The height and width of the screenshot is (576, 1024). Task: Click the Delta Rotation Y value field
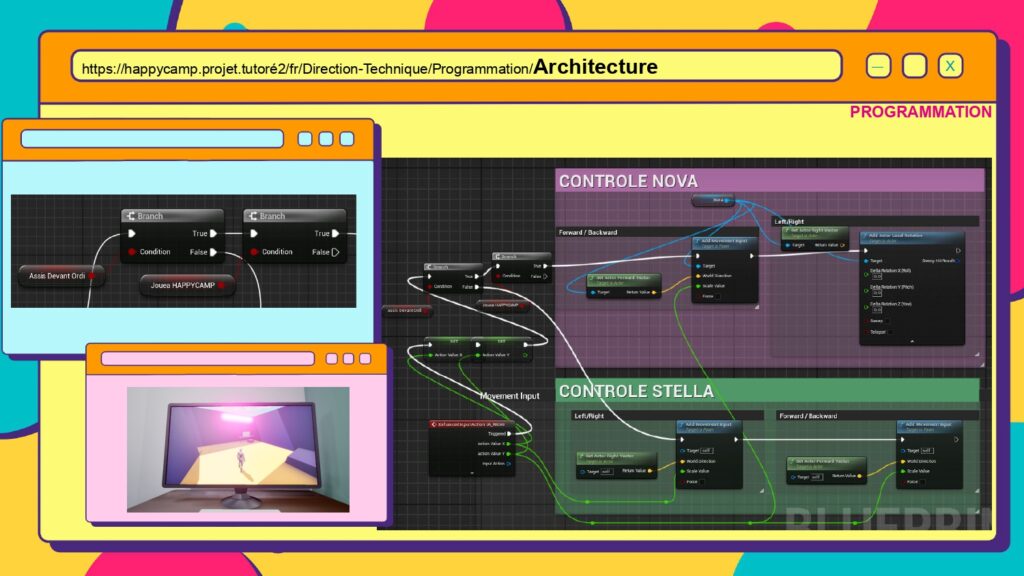pyautogui.click(x=878, y=293)
